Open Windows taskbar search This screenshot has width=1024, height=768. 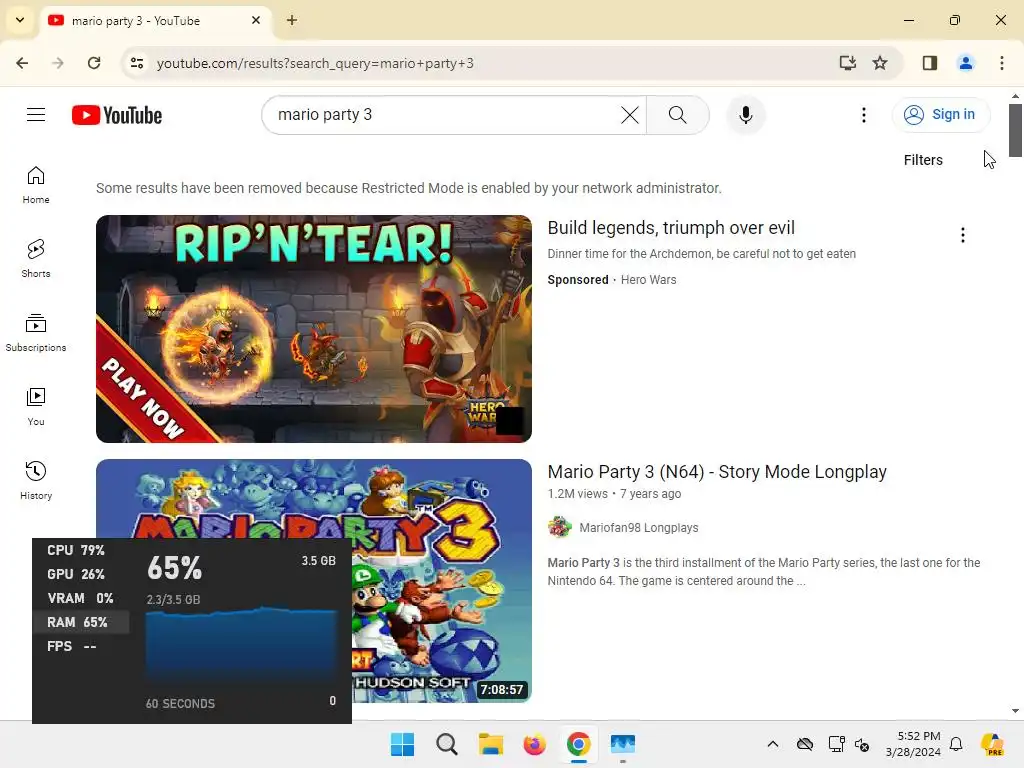pos(447,744)
